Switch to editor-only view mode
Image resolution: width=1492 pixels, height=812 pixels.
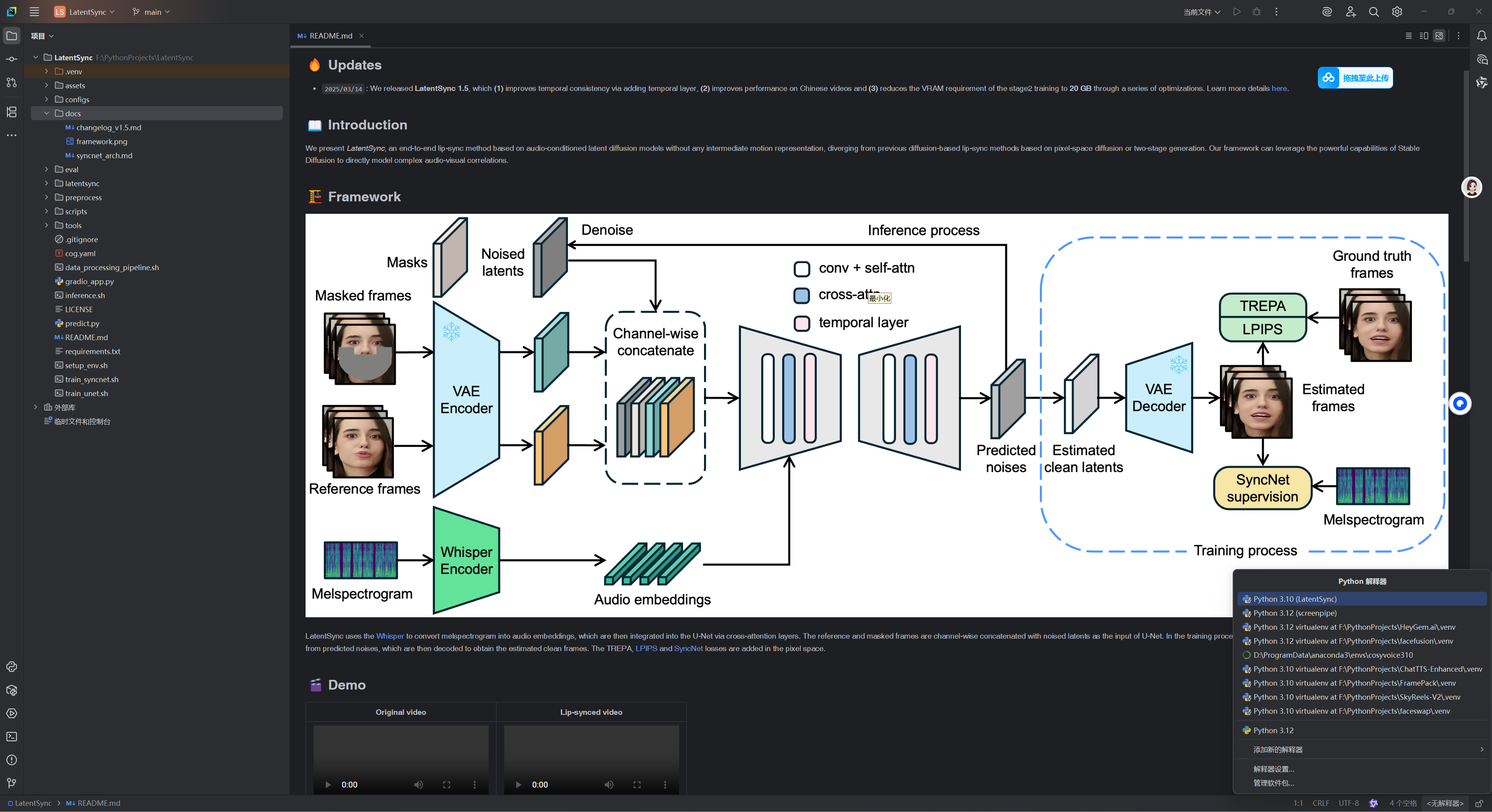click(1408, 36)
